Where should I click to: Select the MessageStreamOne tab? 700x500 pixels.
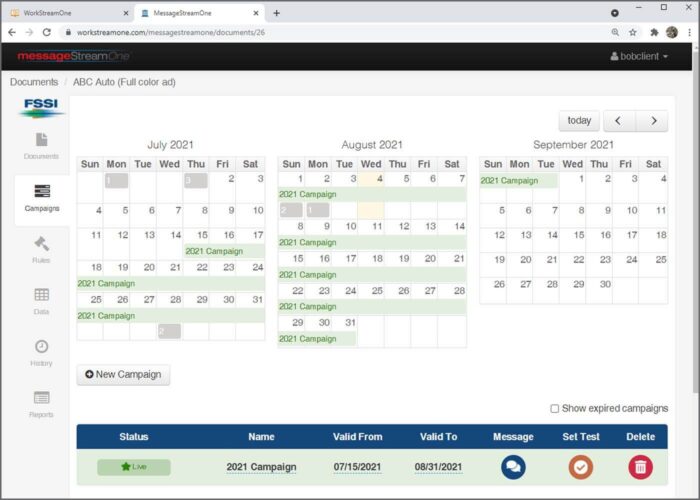(x=200, y=13)
